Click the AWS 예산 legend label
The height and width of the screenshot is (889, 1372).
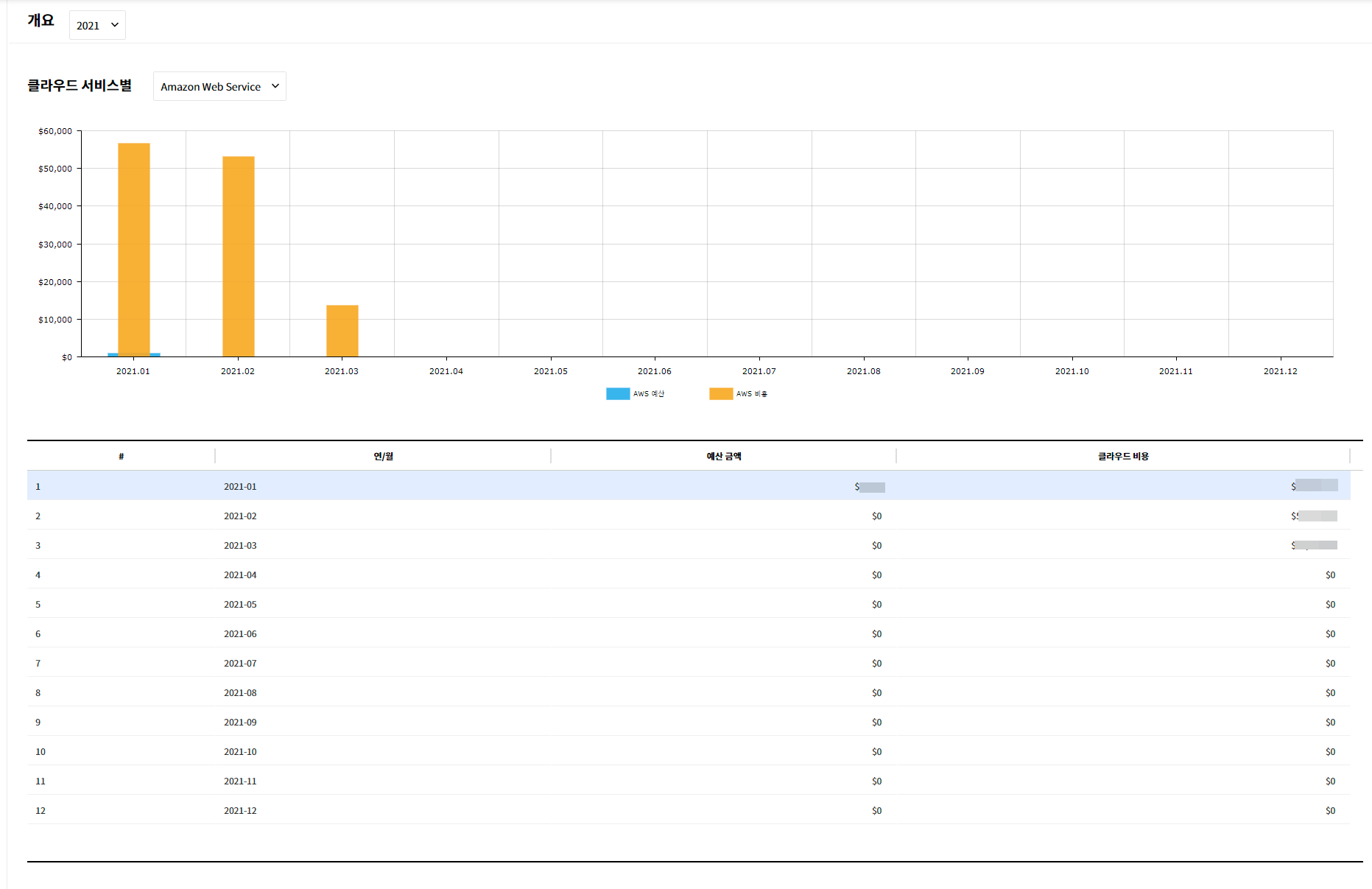(x=648, y=394)
